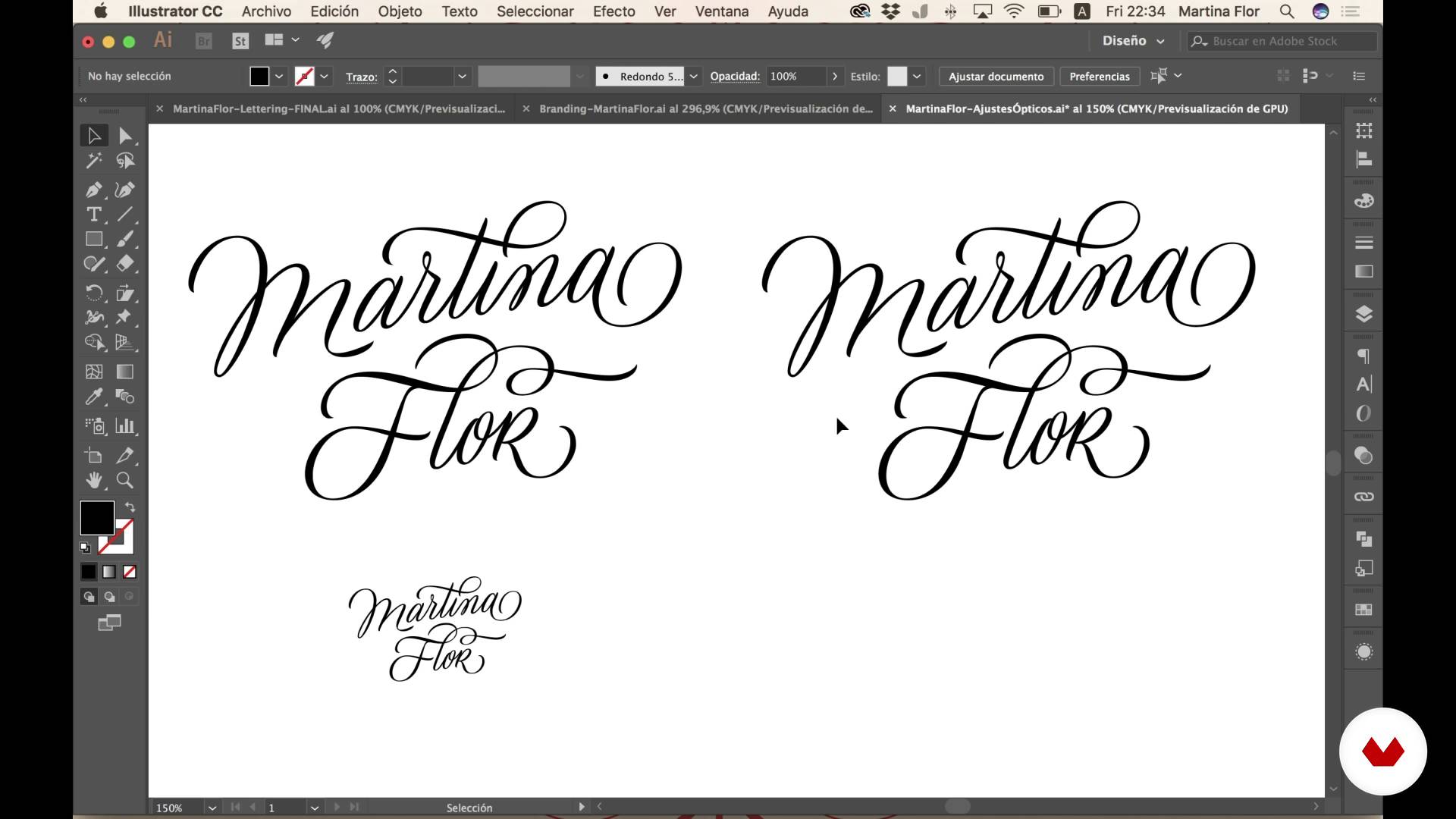
Task: Open the Efecto menu
Action: tap(613, 11)
